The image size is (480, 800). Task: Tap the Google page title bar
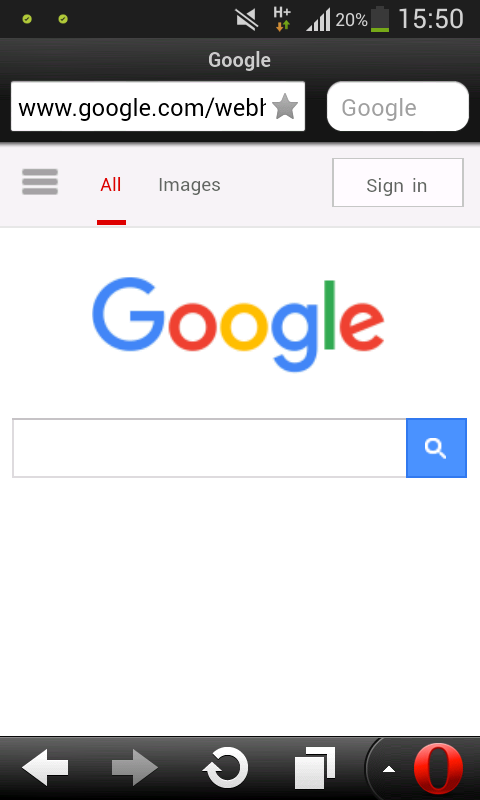239,60
